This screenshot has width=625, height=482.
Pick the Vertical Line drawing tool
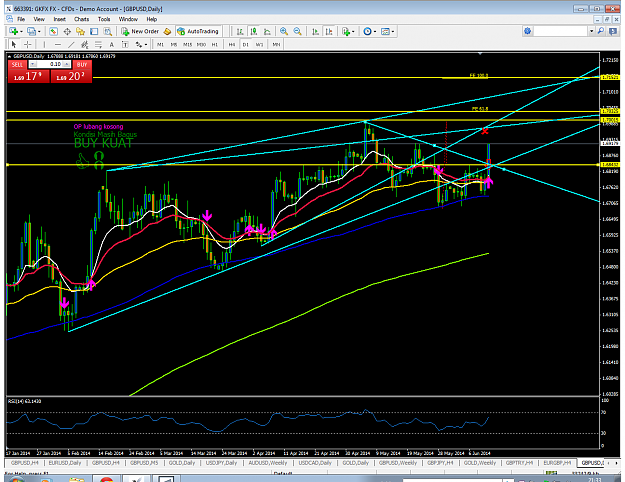coord(44,44)
